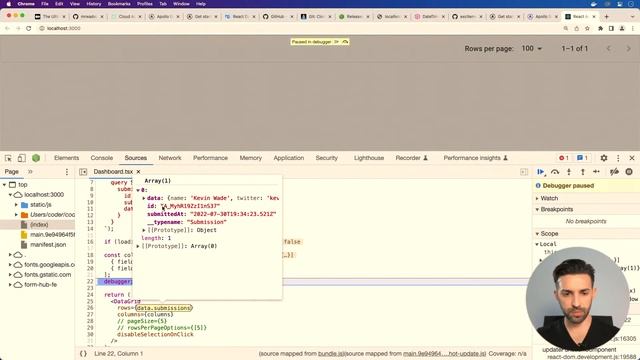Activate the inspect element picker
The width and height of the screenshot is (640, 360).
click(8, 158)
